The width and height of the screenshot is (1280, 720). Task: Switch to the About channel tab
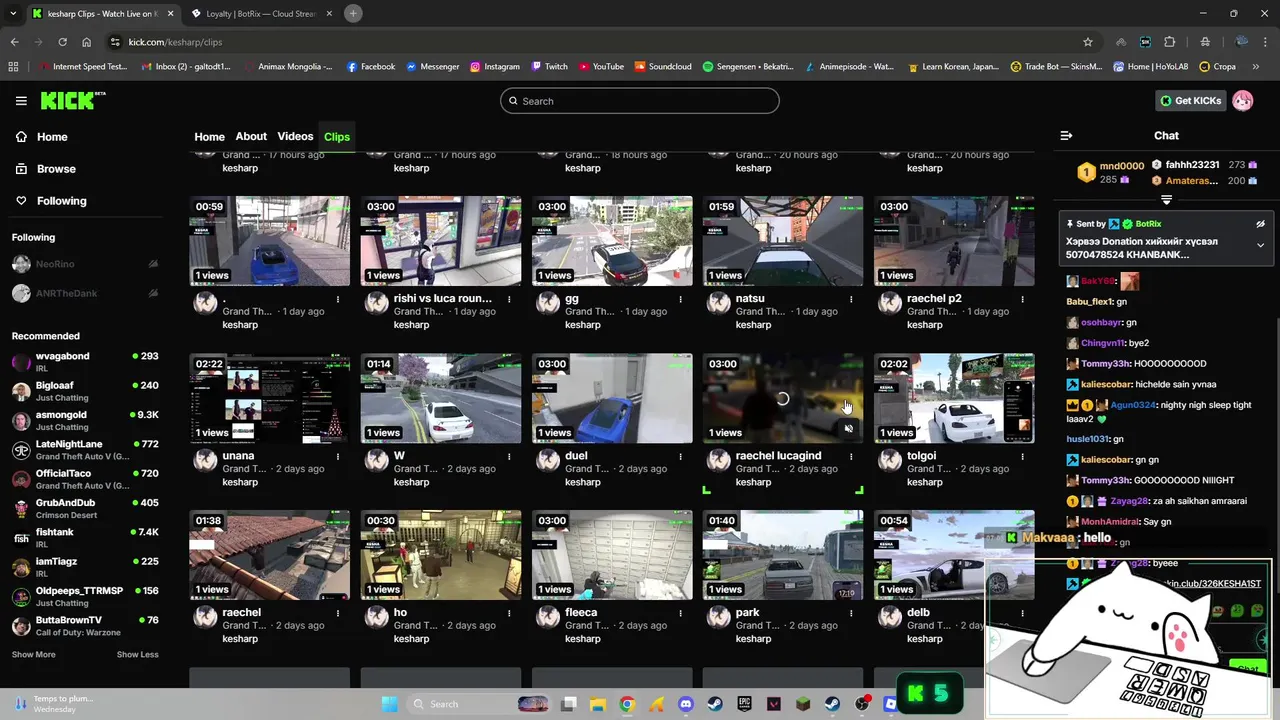pos(251,137)
